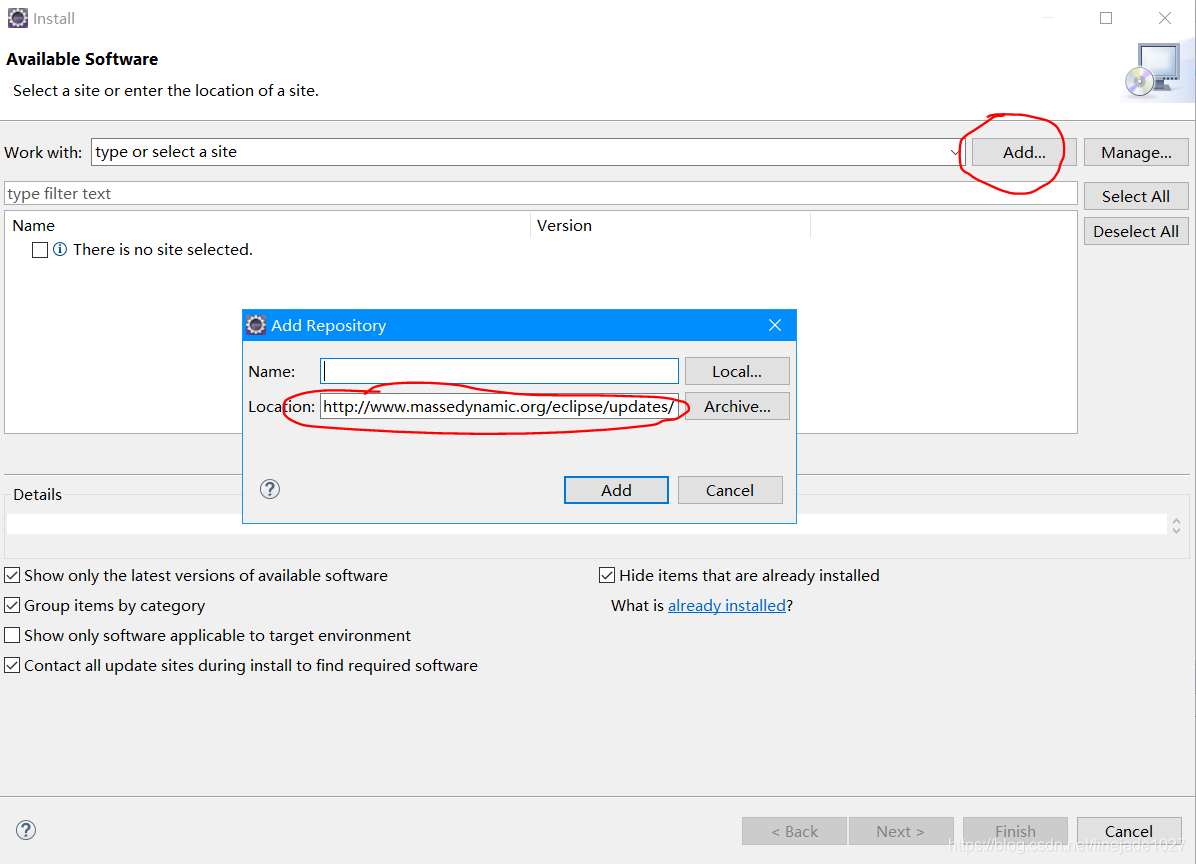Focus the type filter text field

(541, 194)
